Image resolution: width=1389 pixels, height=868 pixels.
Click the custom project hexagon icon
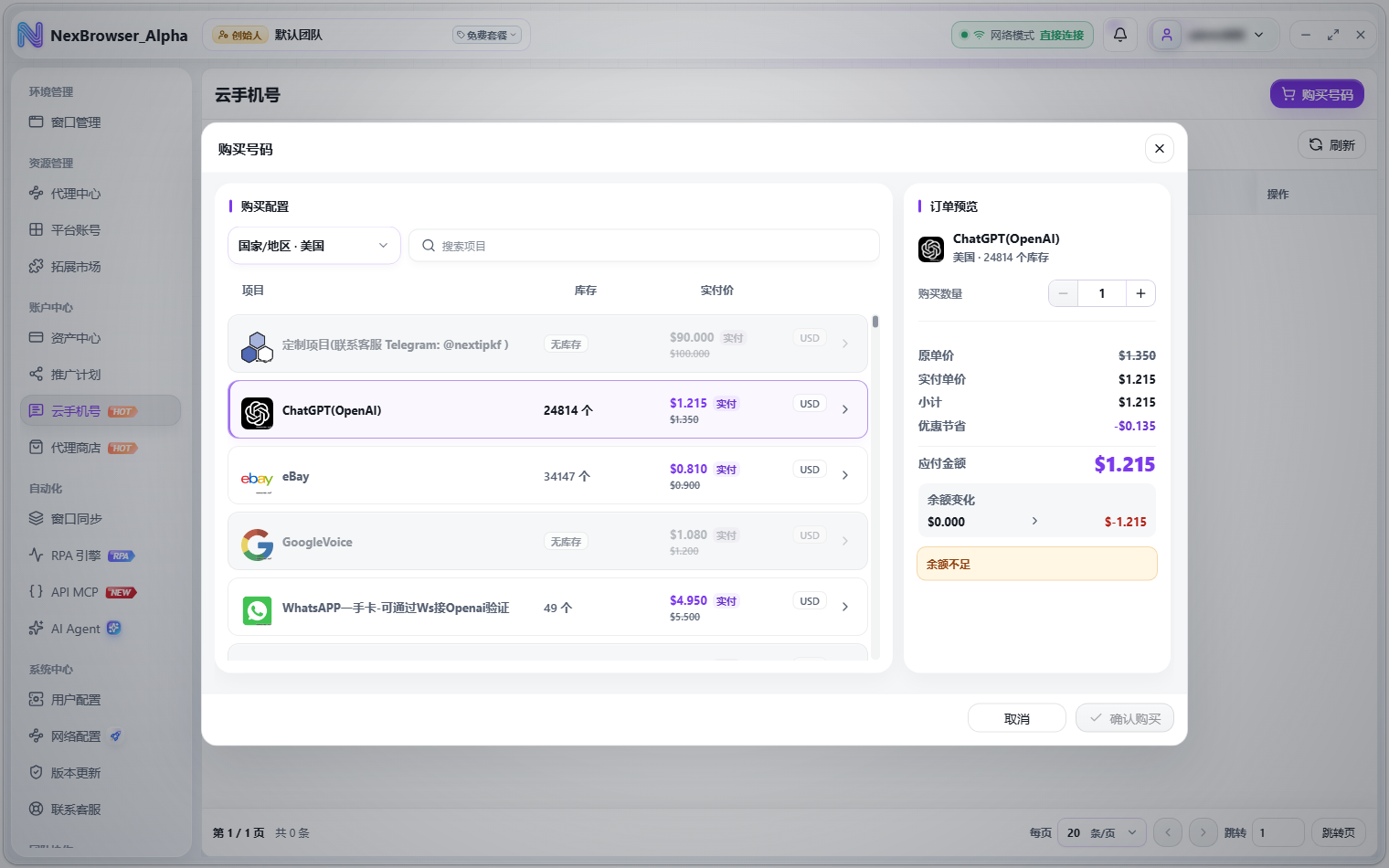point(257,347)
